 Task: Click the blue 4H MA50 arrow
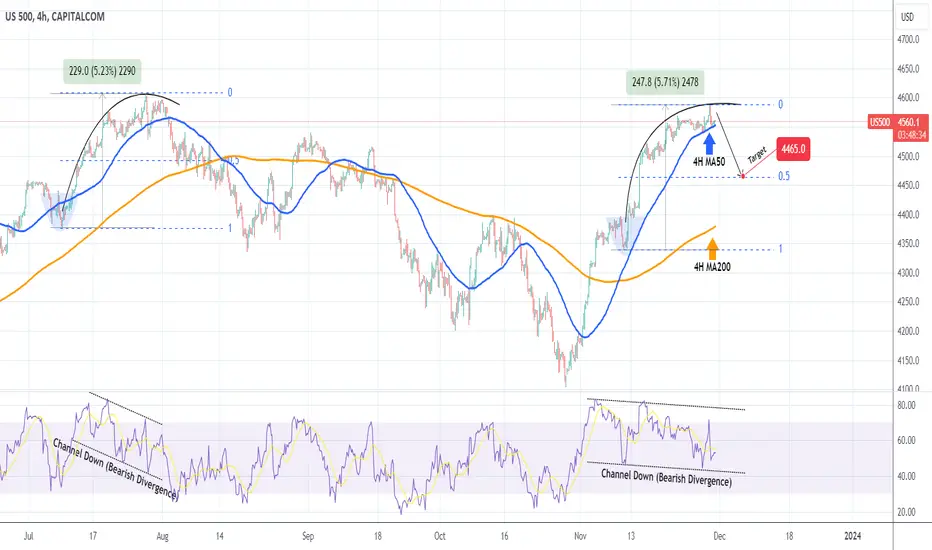(x=709, y=144)
